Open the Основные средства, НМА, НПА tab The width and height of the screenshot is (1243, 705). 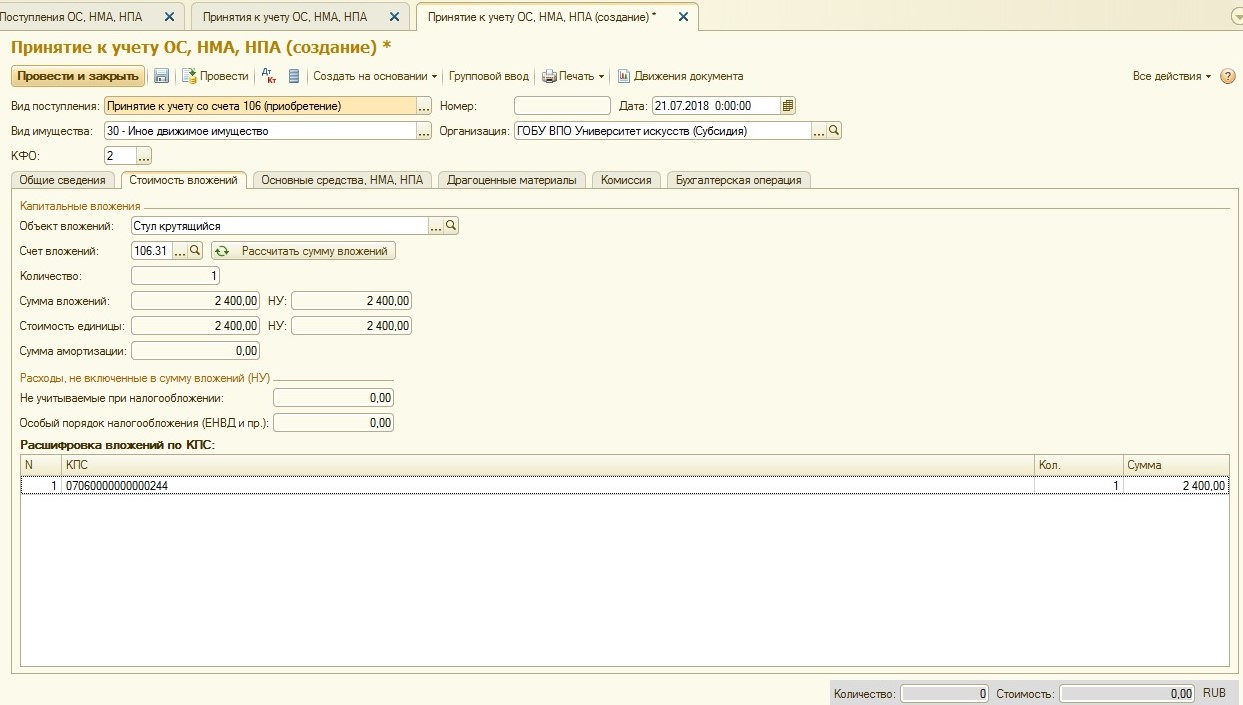pyautogui.click(x=342, y=180)
